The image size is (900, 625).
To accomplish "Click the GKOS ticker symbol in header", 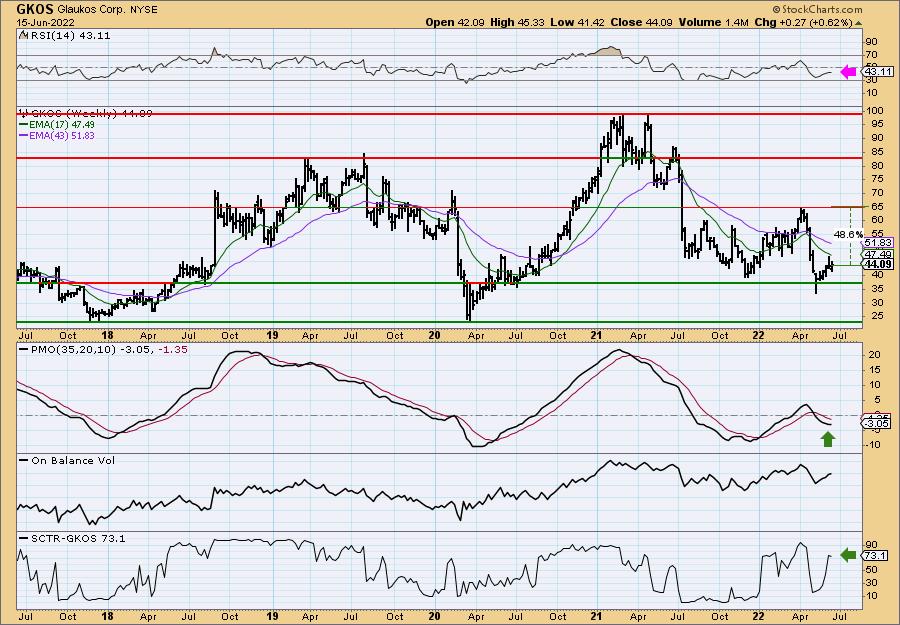I will pos(35,9).
